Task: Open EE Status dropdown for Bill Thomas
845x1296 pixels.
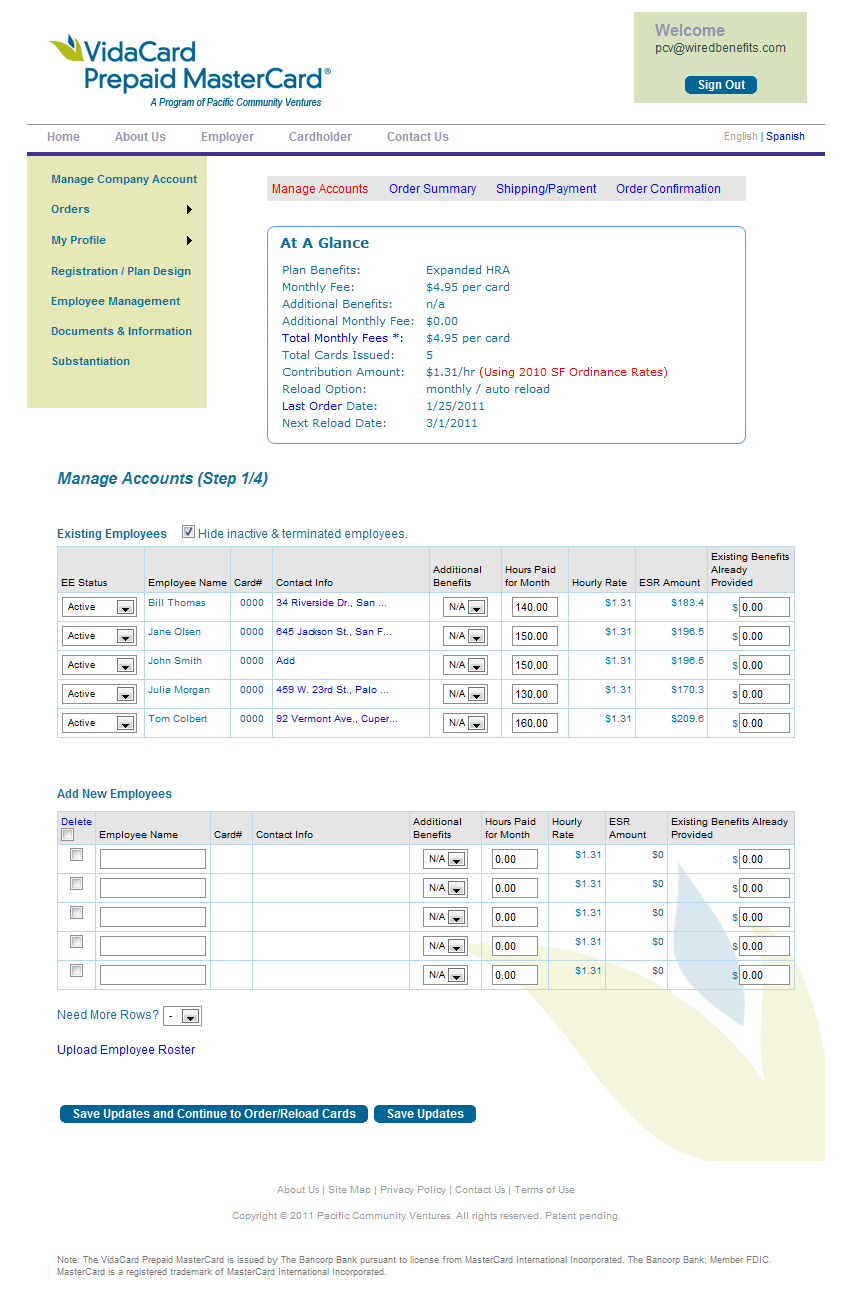Action: 99,607
